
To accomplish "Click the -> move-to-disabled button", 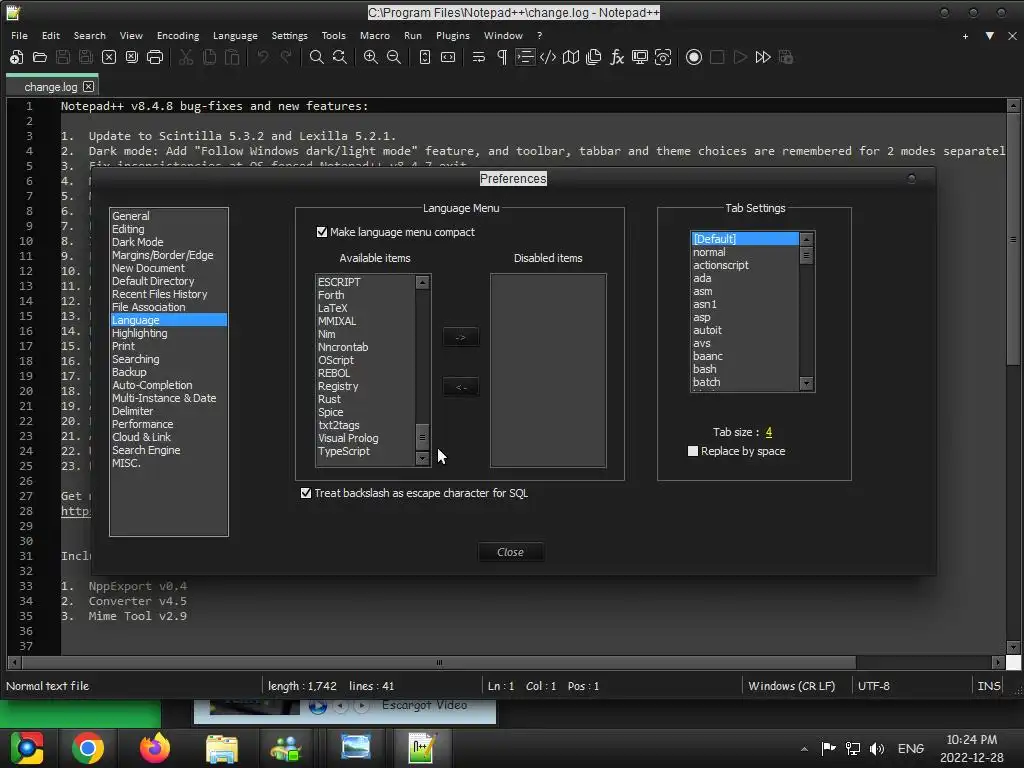I will coord(460,337).
